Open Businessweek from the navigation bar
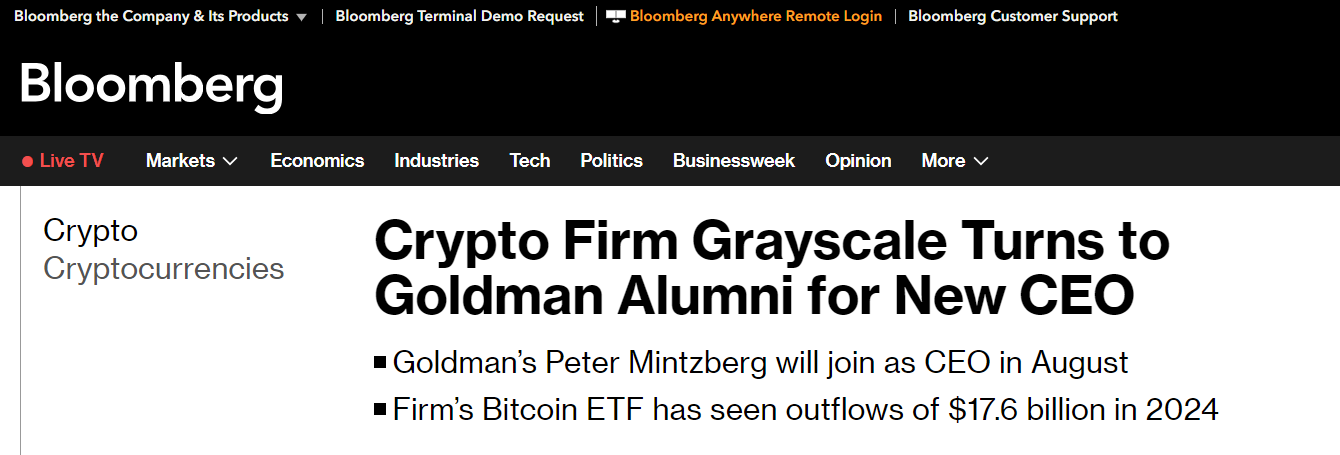This screenshot has width=1340, height=455. click(734, 161)
